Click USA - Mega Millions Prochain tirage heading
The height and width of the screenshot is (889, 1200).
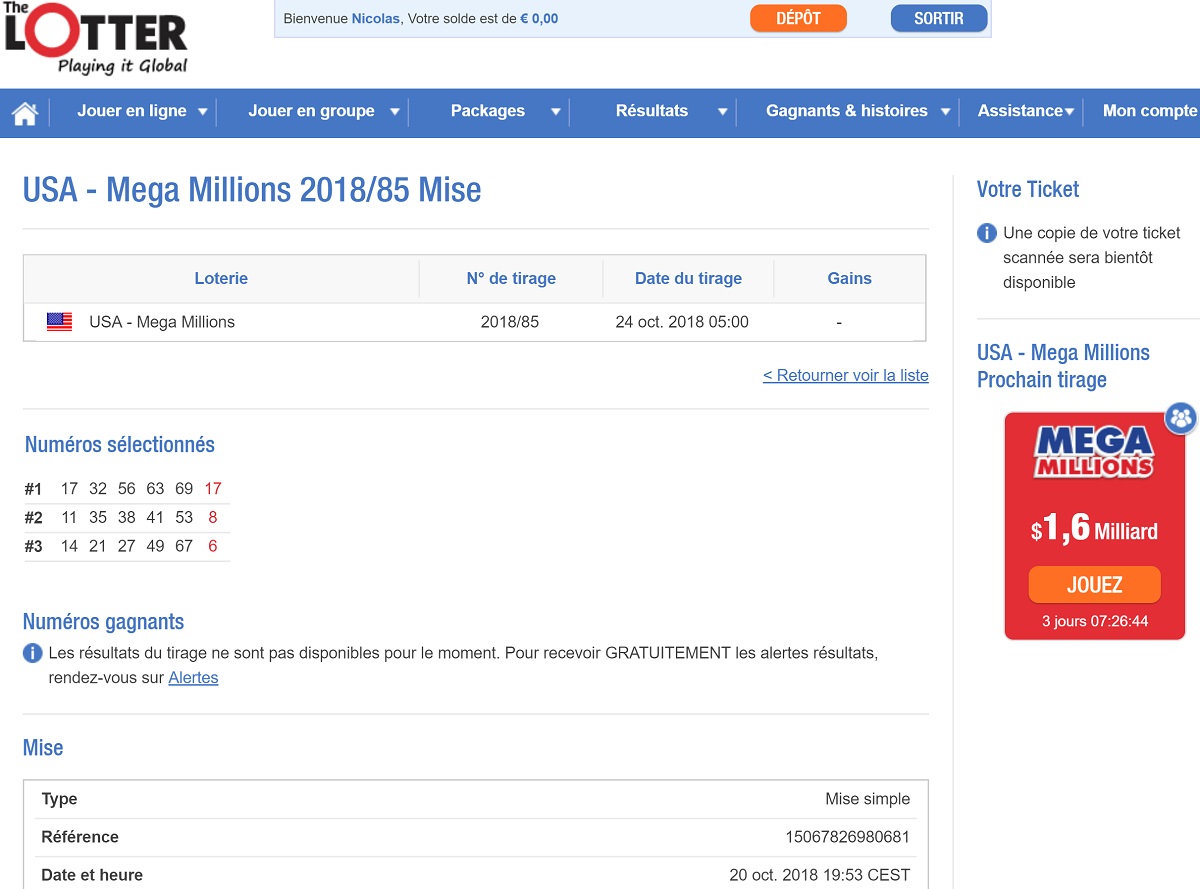[x=1063, y=366]
